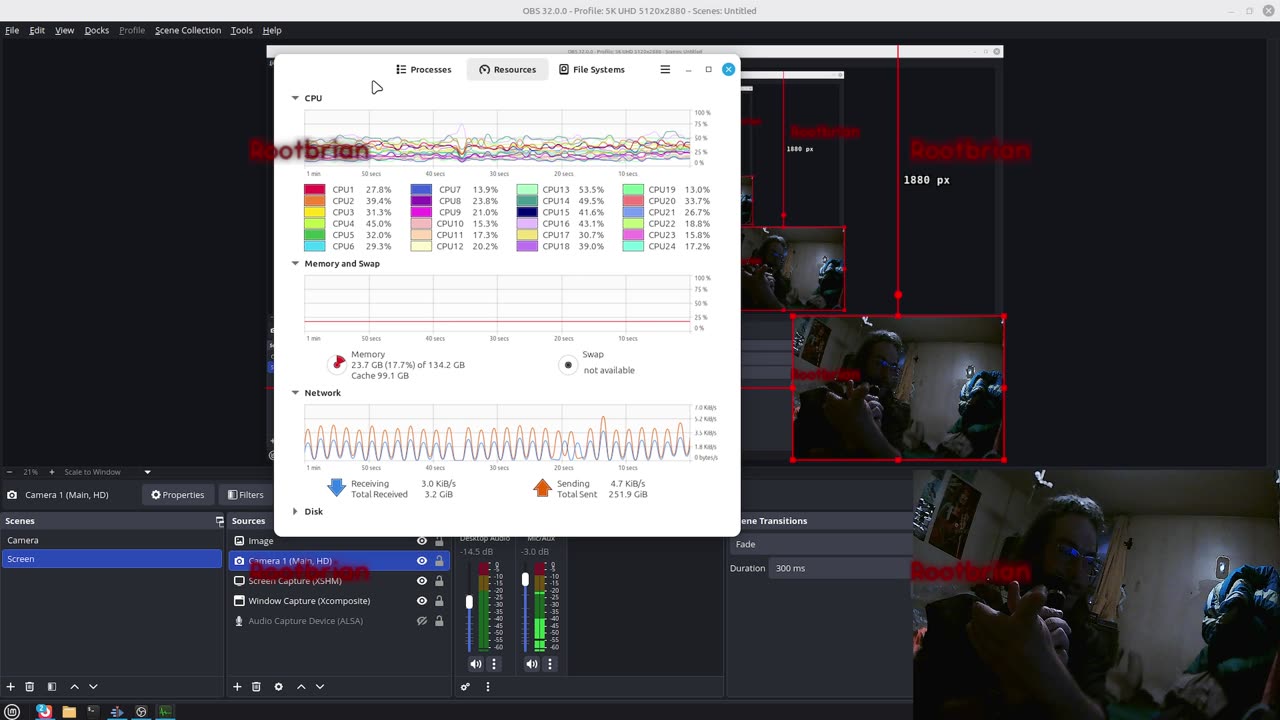This screenshot has height=720, width=1280.
Task: Add a new scene with the plus icon
Action: coord(10,687)
